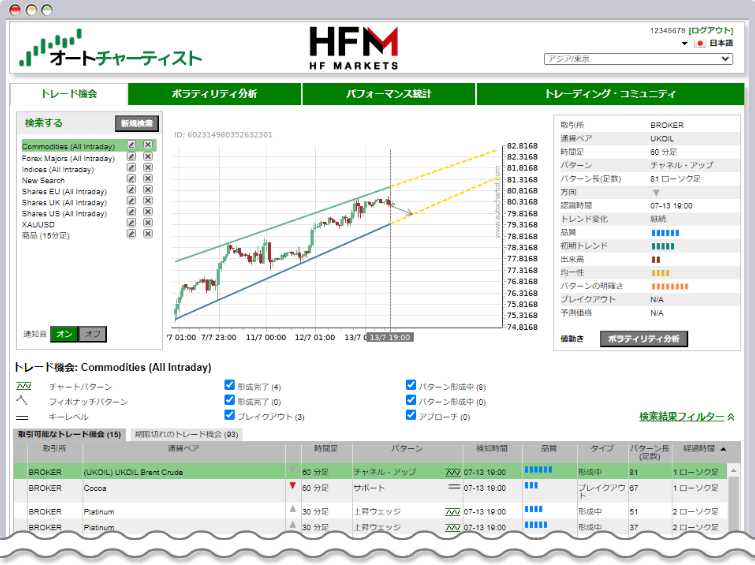Uncheck chart pattern 形成完了 (4) checkbox
This screenshot has height=565, width=755.
(231, 386)
